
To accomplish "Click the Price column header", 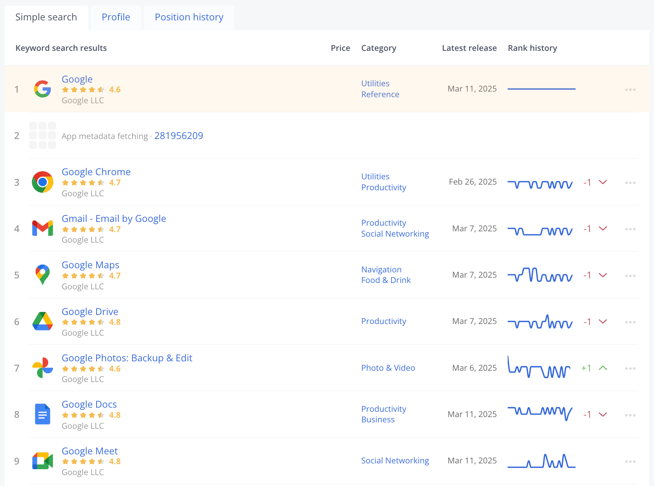I will 340,48.
